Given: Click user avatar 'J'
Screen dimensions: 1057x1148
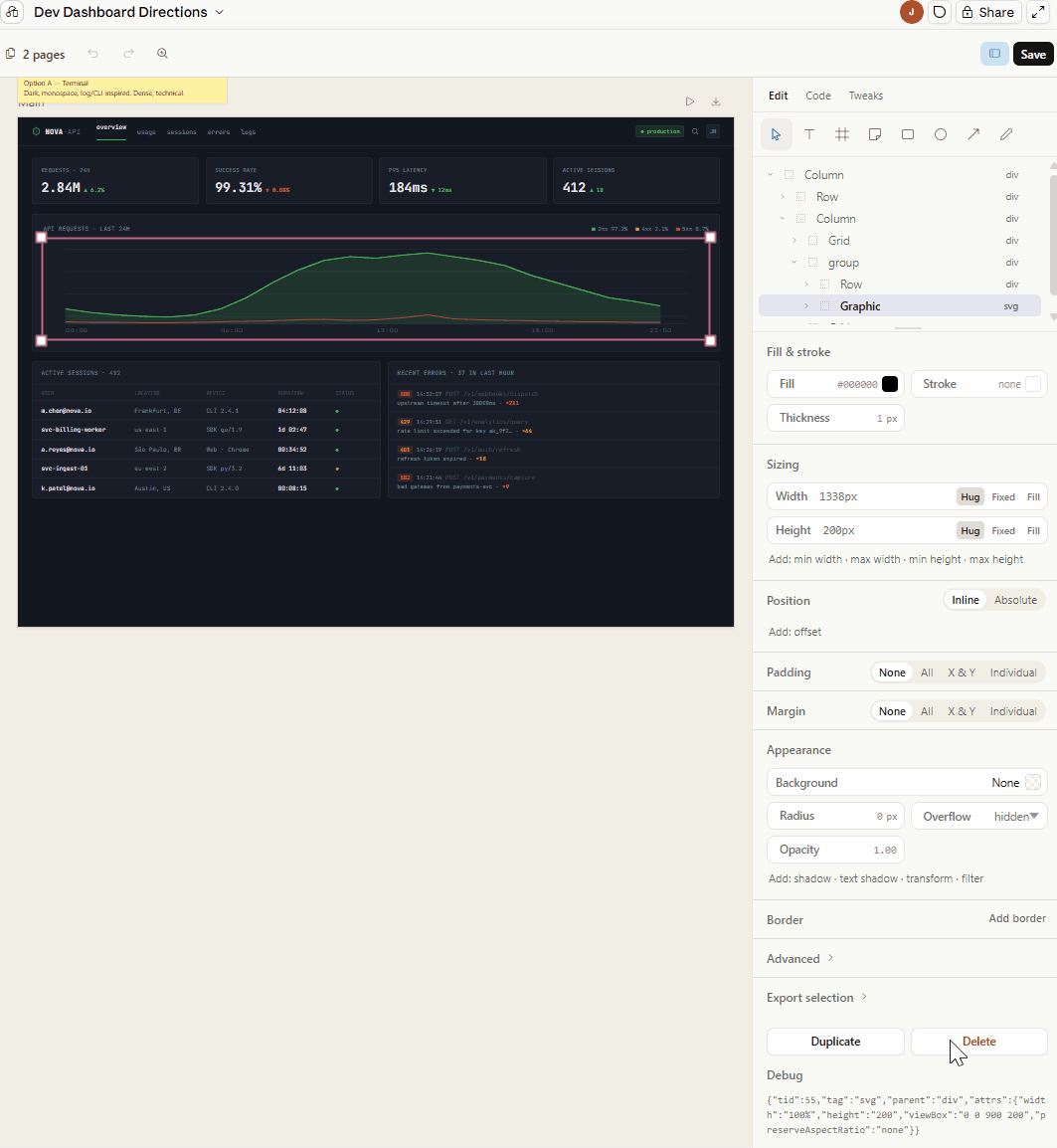Looking at the screenshot, I should [912, 12].
